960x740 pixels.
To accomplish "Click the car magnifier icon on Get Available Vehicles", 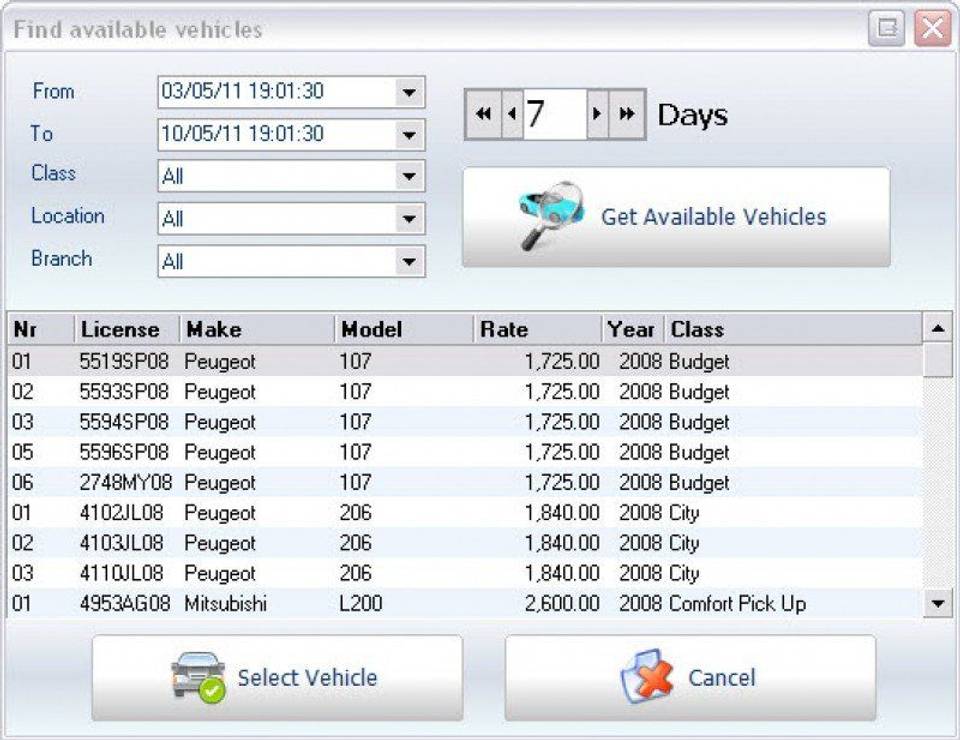I will coord(551,214).
